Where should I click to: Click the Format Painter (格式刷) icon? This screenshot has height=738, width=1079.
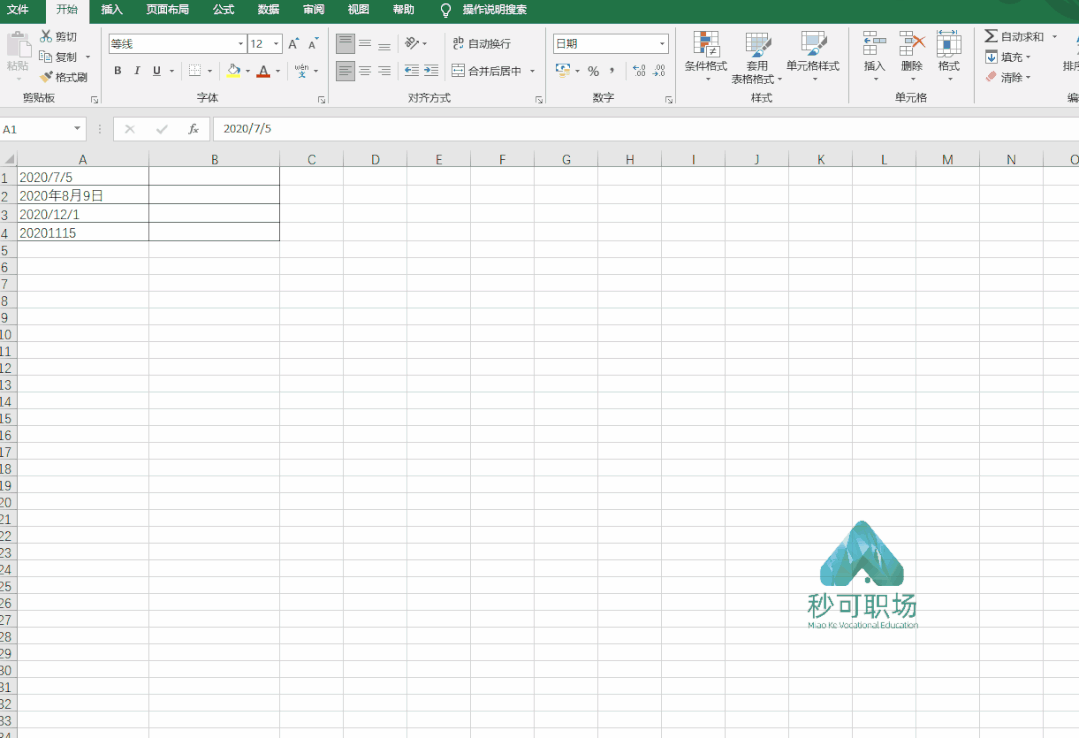click(x=47, y=77)
